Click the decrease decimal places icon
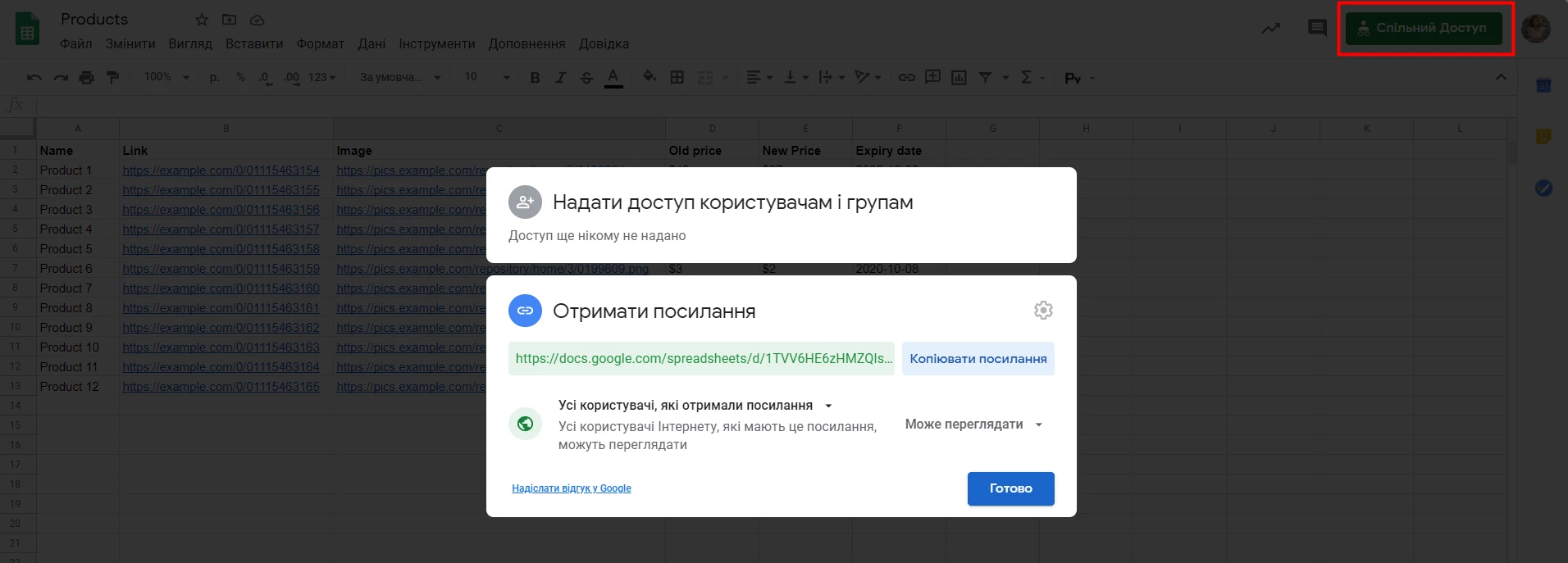Viewport: 1568px width, 563px height. point(265,77)
